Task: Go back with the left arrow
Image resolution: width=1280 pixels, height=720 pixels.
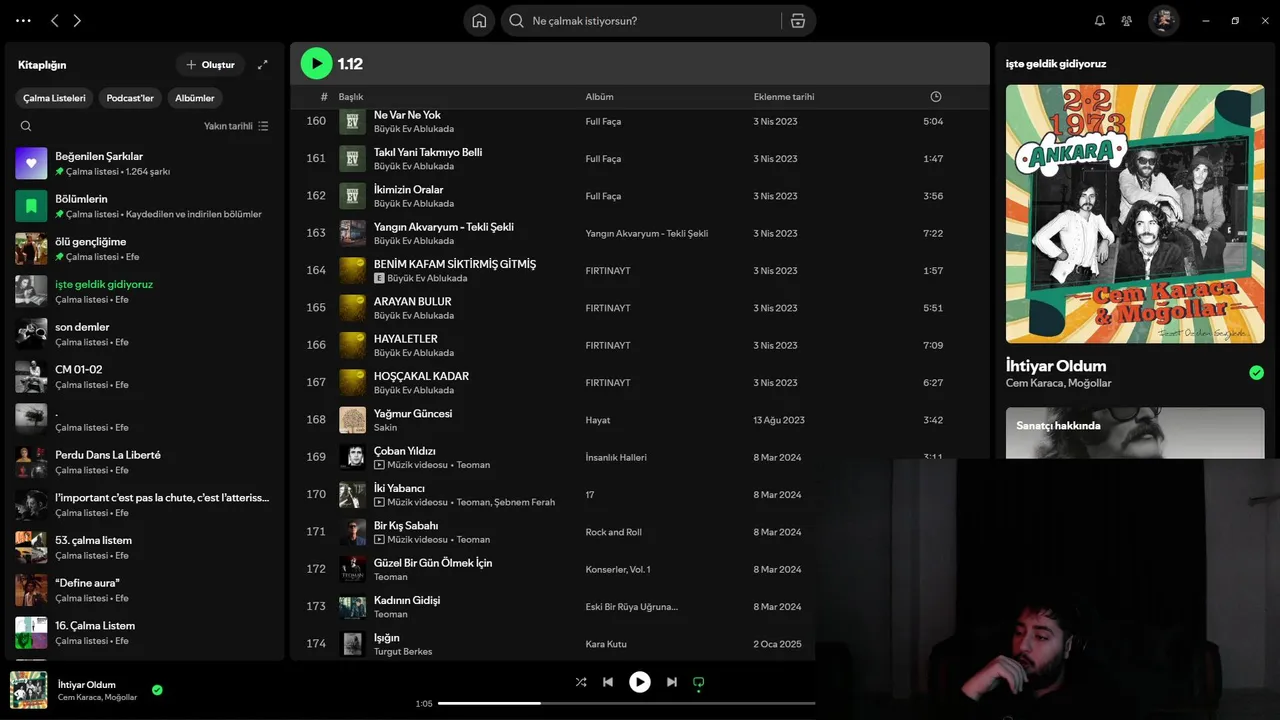Action: (55, 20)
